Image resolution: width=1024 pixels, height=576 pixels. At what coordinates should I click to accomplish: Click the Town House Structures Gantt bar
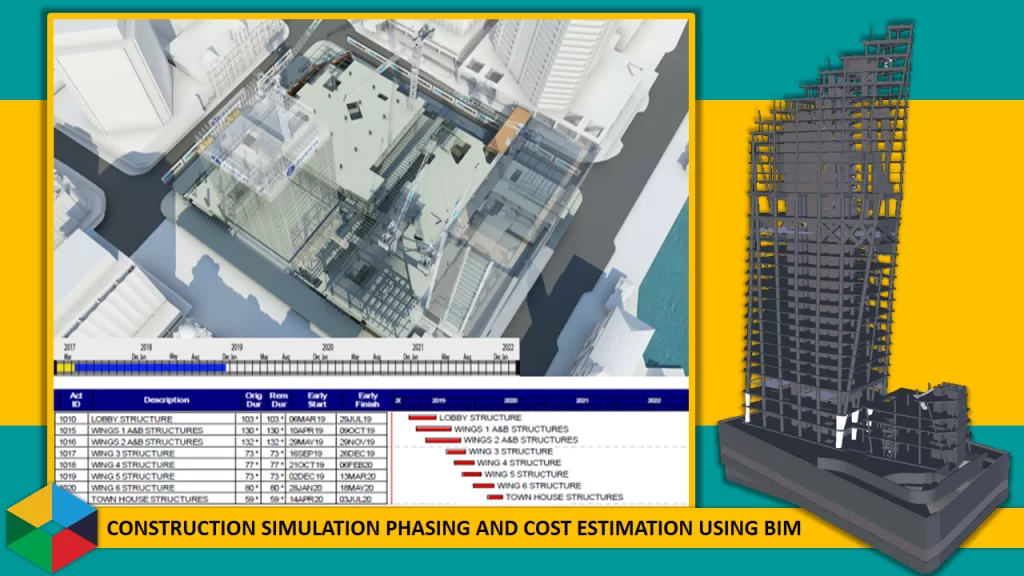pos(494,497)
